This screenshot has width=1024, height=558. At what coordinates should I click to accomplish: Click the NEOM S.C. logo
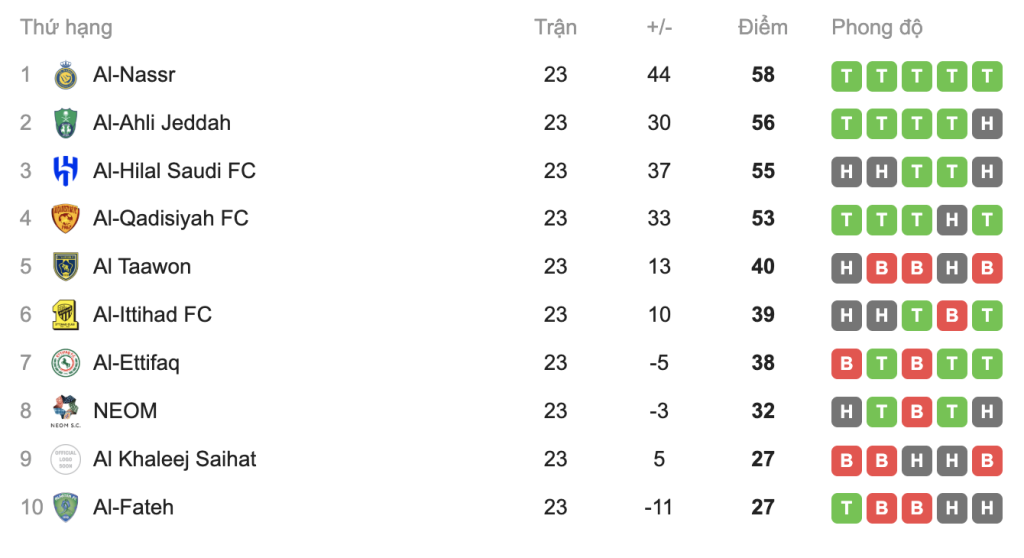(x=65, y=411)
